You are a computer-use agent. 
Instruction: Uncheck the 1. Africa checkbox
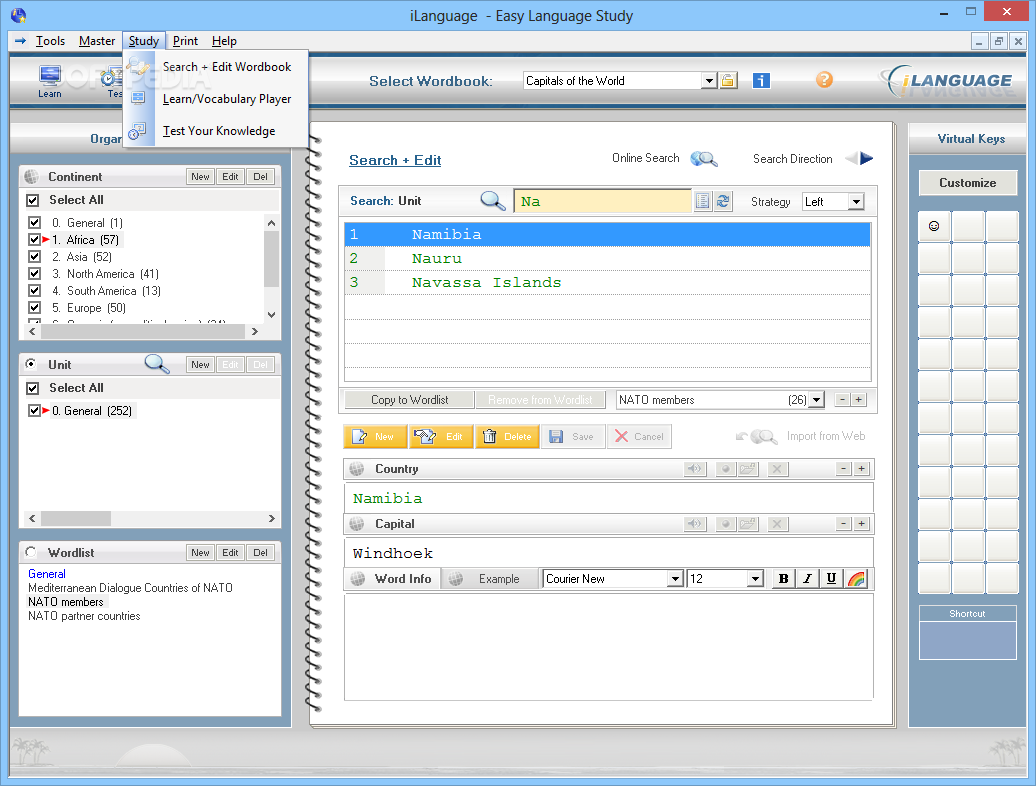[x=35, y=240]
